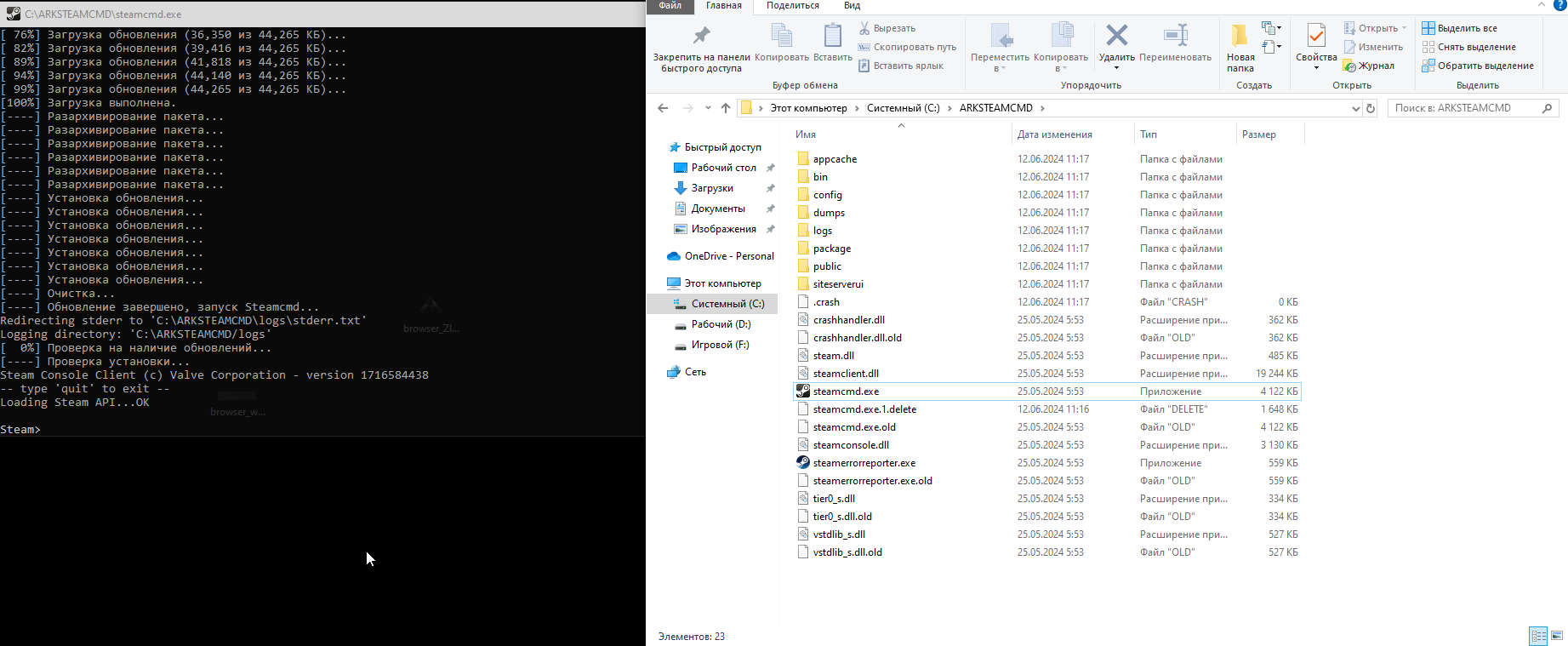Switch to the Вид ribbon tab

852,5
